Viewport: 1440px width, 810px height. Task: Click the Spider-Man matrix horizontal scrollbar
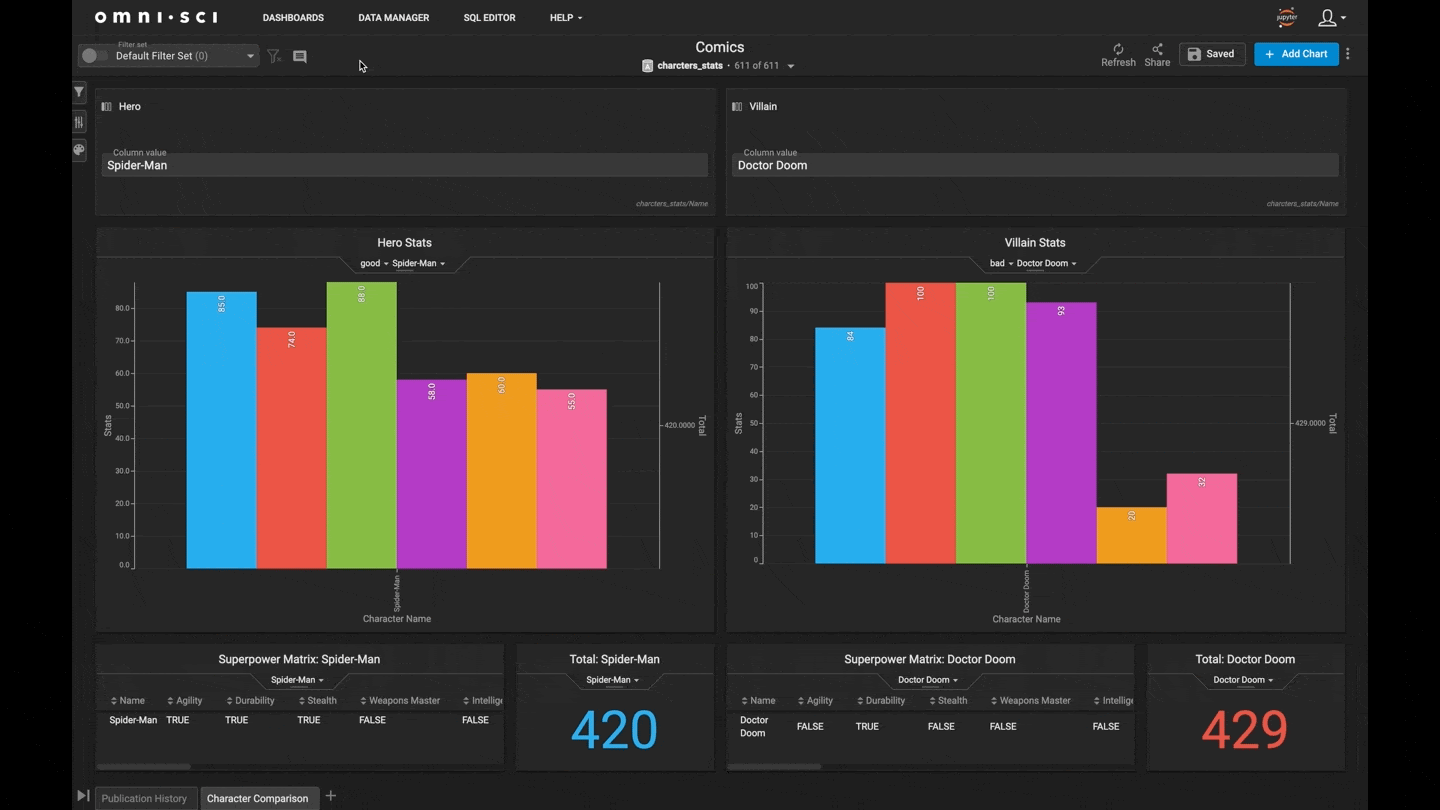click(x=144, y=767)
